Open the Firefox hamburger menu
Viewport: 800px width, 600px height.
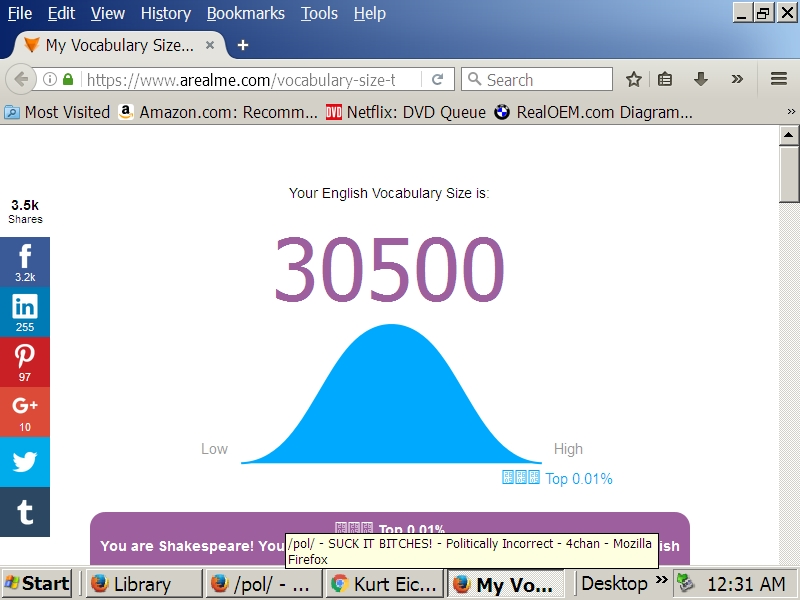click(x=779, y=79)
